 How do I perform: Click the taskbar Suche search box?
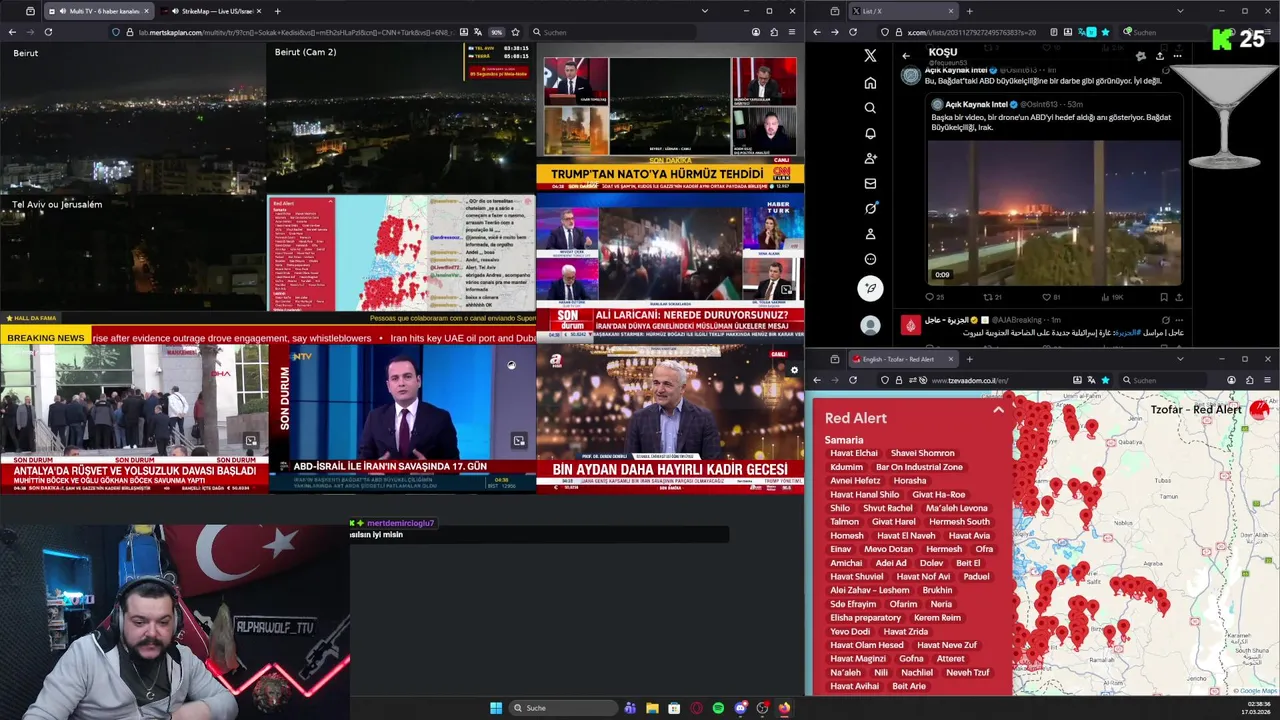[564, 708]
